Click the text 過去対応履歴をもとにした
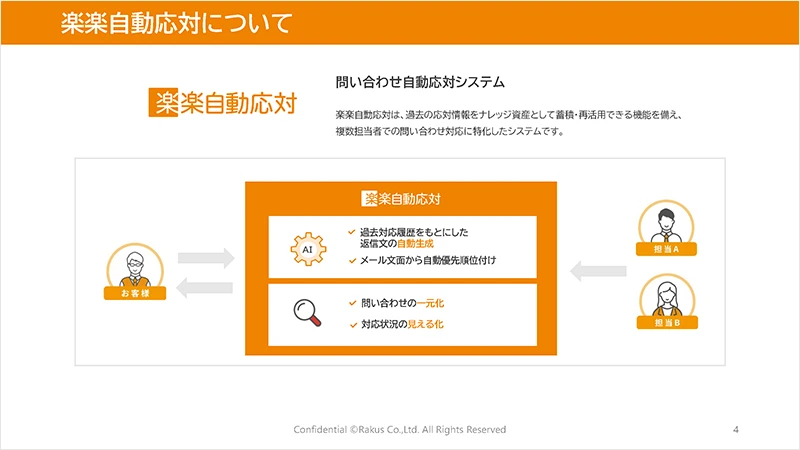800x450 pixels. pos(414,232)
